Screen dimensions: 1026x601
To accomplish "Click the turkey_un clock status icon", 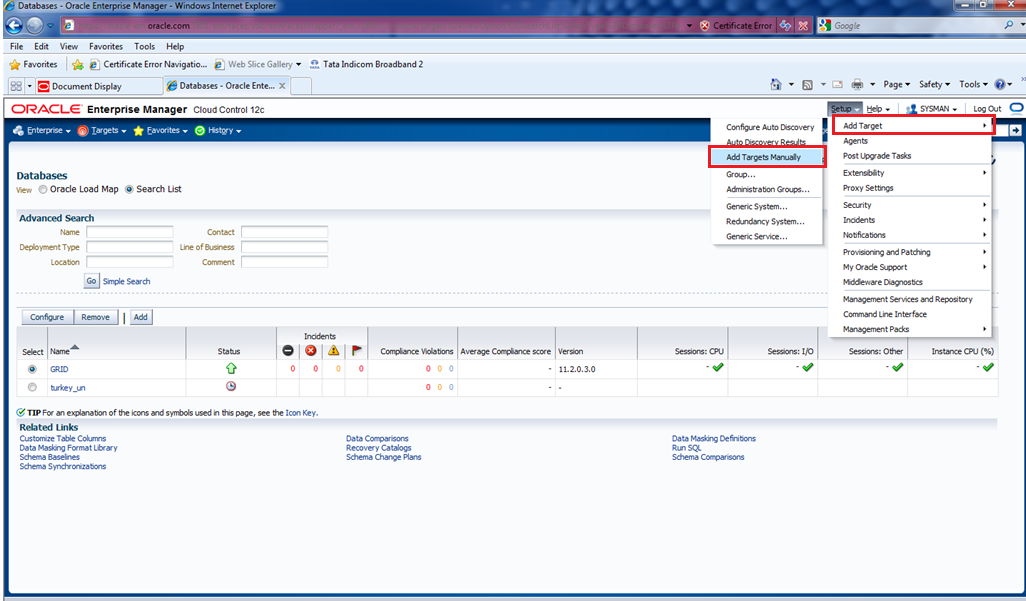I will 230,386.
